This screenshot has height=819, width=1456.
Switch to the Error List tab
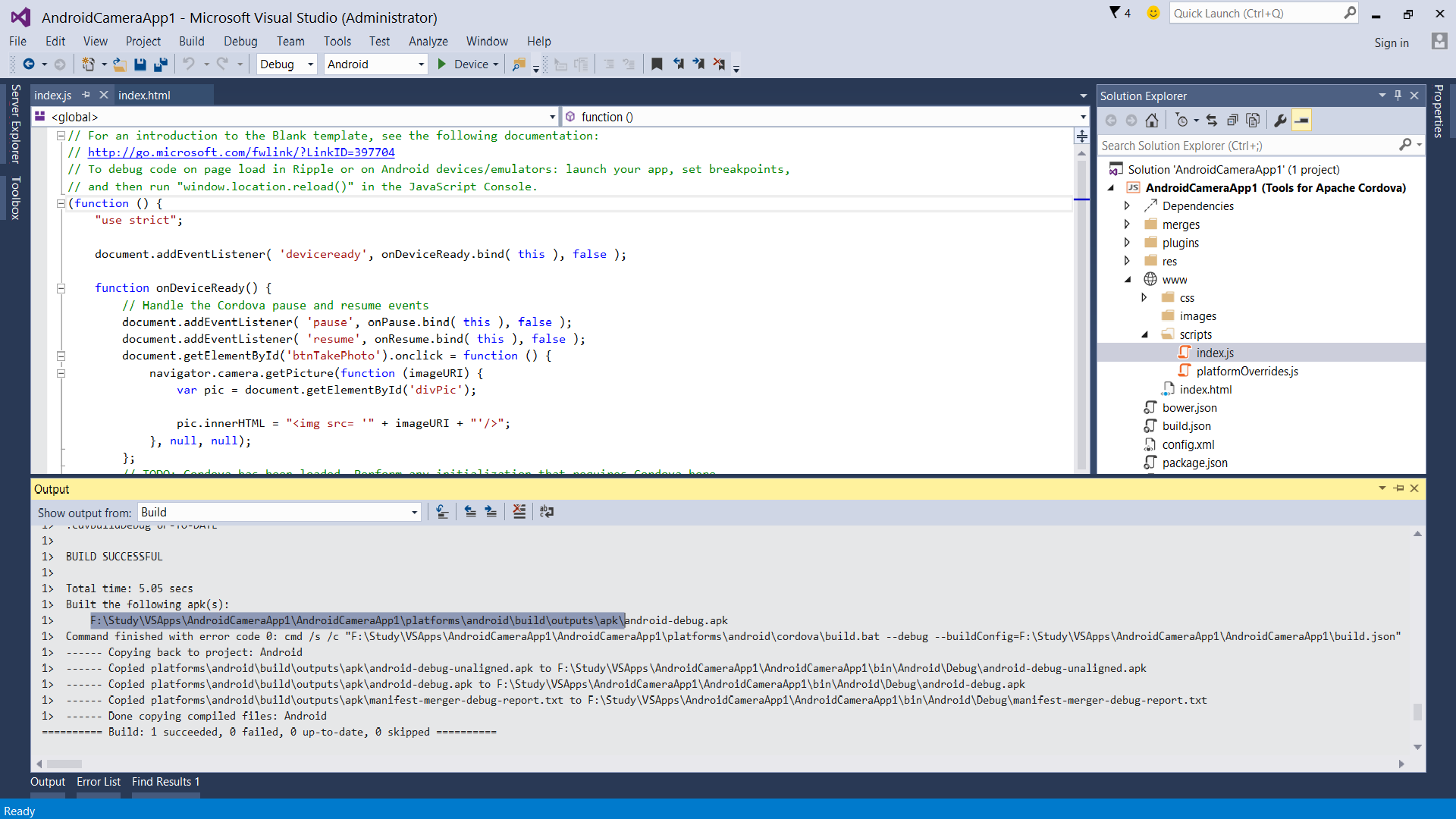tap(99, 782)
